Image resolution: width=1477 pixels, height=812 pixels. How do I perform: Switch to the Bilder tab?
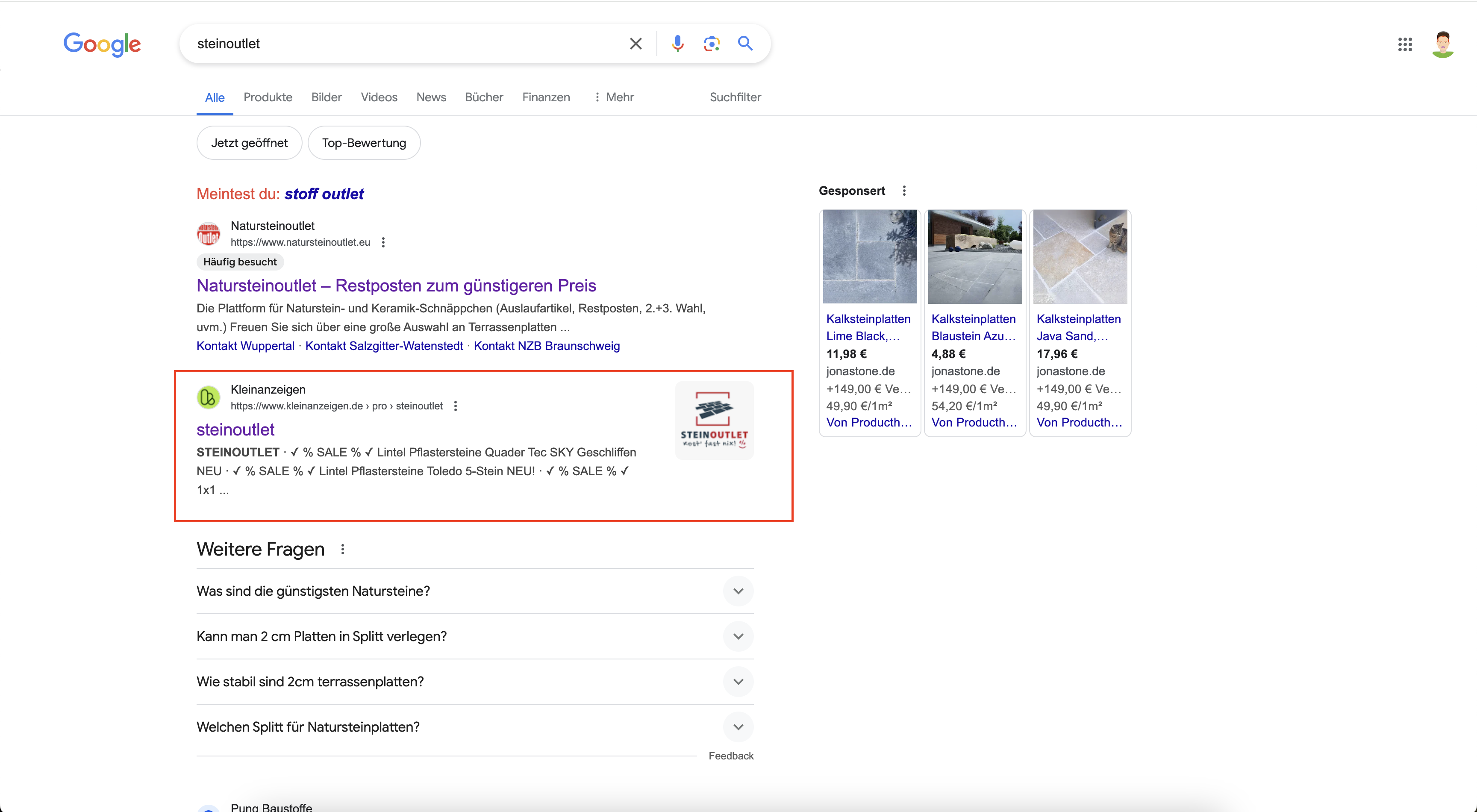[326, 97]
